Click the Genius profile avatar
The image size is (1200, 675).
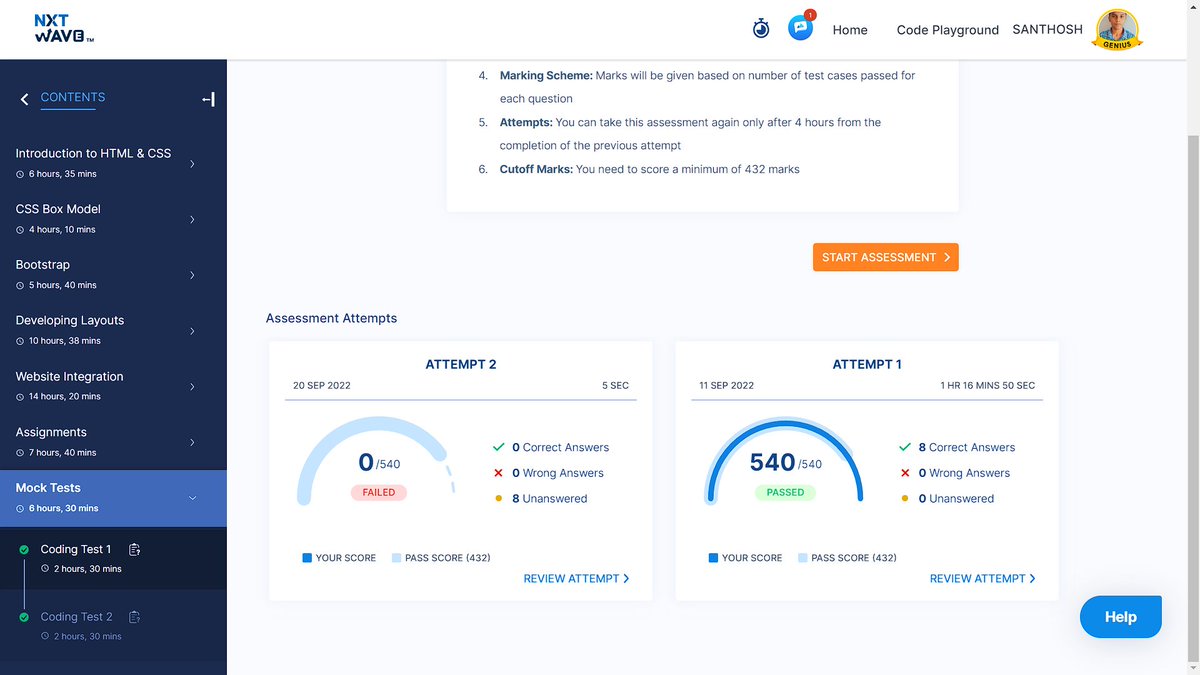(1117, 30)
